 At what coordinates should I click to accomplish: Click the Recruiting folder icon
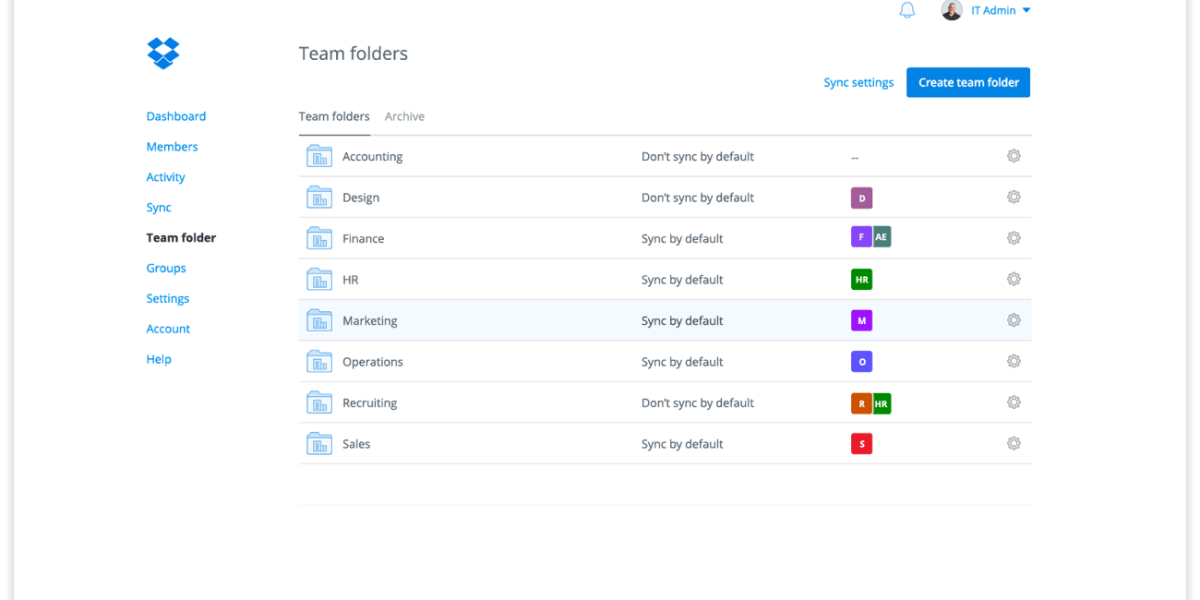click(319, 402)
